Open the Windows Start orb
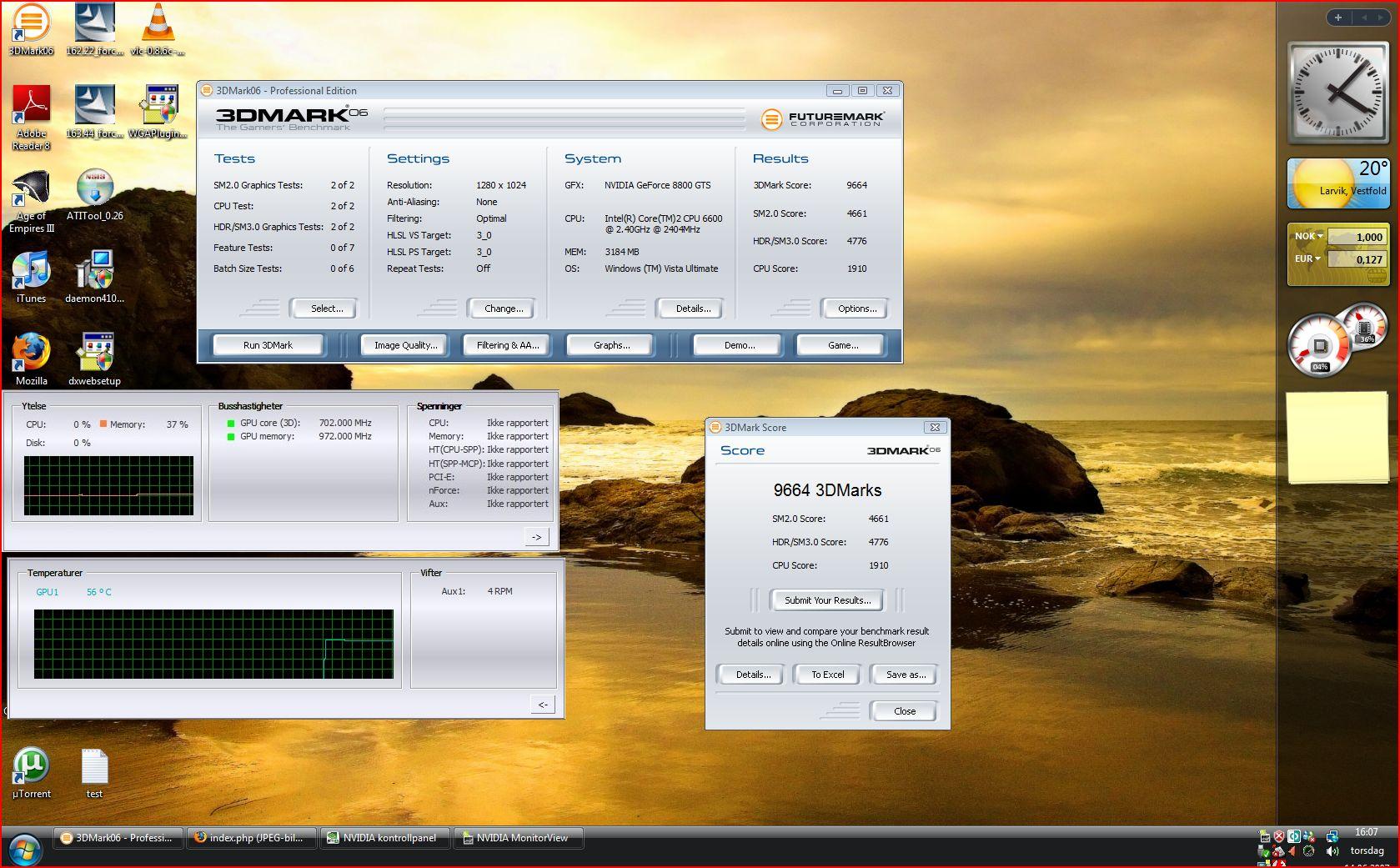The width and height of the screenshot is (1400, 868). (x=25, y=849)
